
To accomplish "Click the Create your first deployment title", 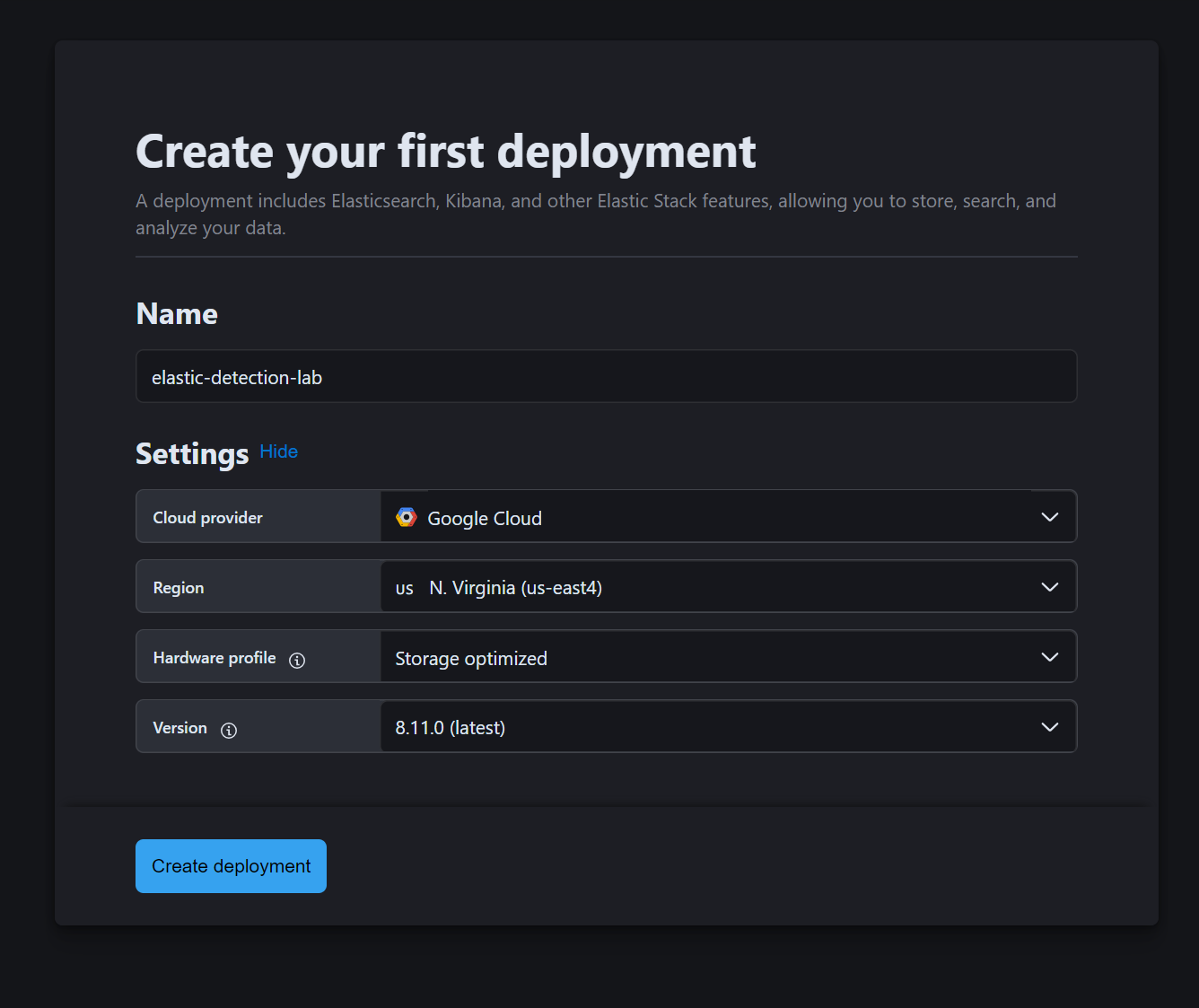I will (x=446, y=152).
